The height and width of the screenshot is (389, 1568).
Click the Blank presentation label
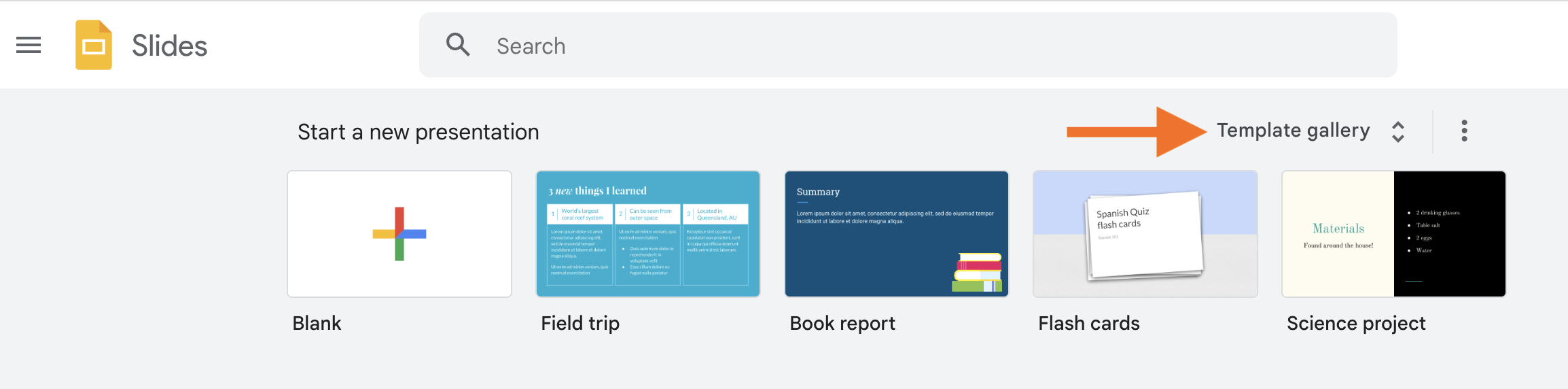coord(317,323)
